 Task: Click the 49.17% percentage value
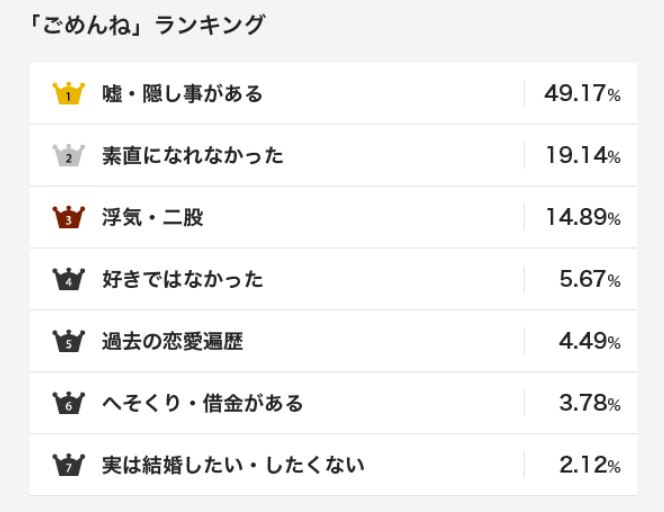click(582, 94)
